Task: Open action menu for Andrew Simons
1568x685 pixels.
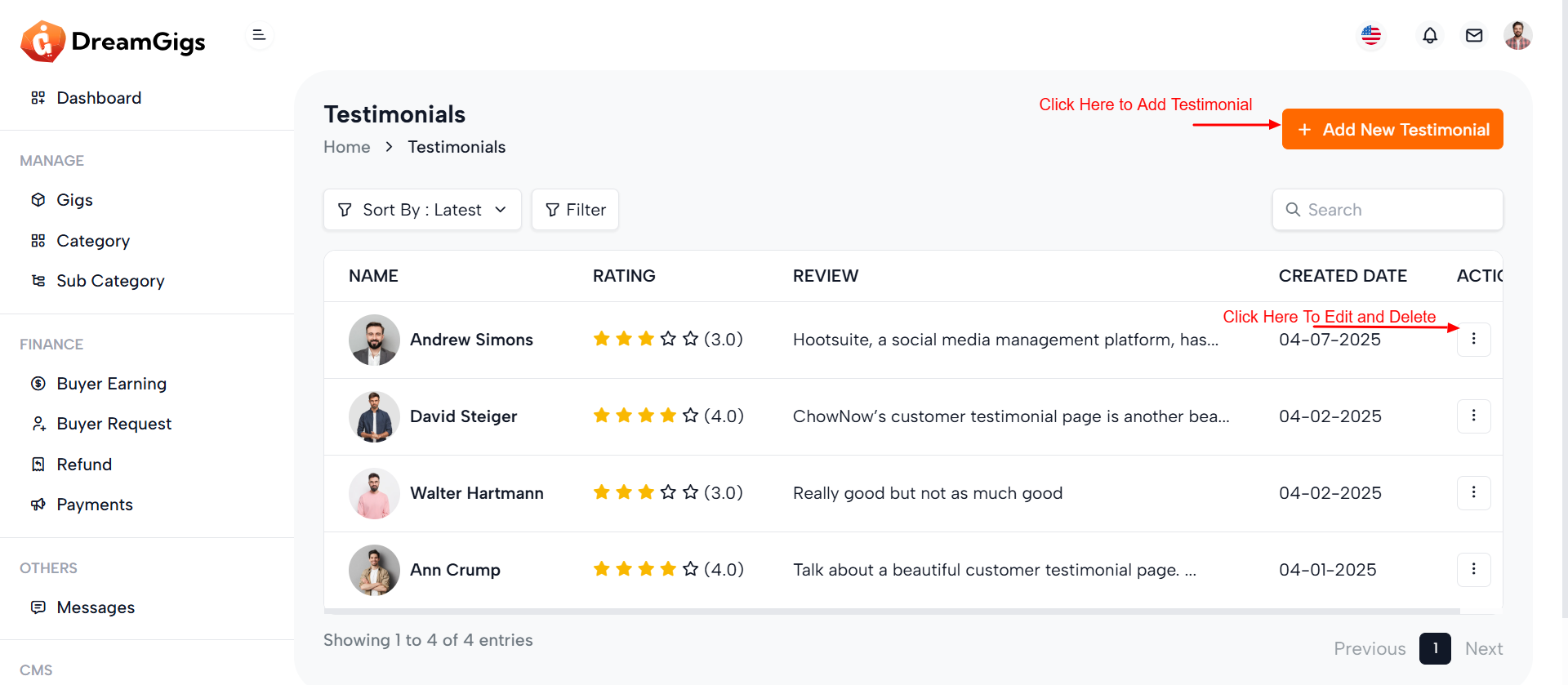Action: click(1473, 339)
